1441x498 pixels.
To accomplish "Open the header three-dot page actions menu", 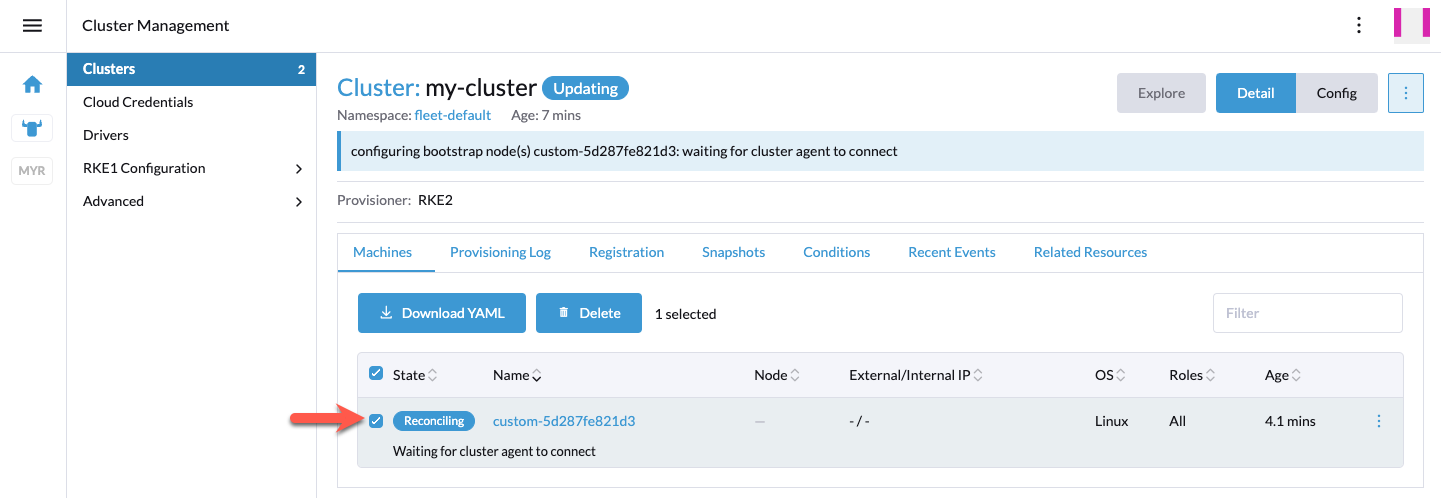I will (1358, 26).
